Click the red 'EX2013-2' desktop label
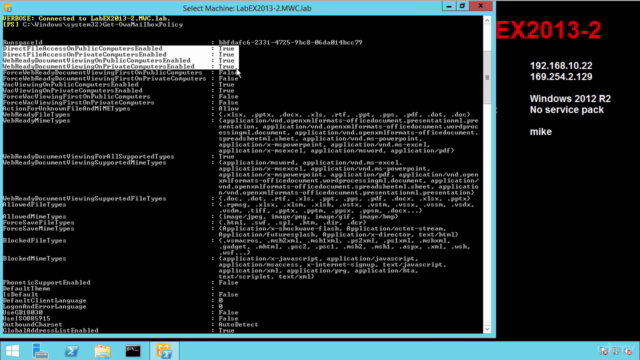This screenshot has width=640, height=360. click(549, 30)
